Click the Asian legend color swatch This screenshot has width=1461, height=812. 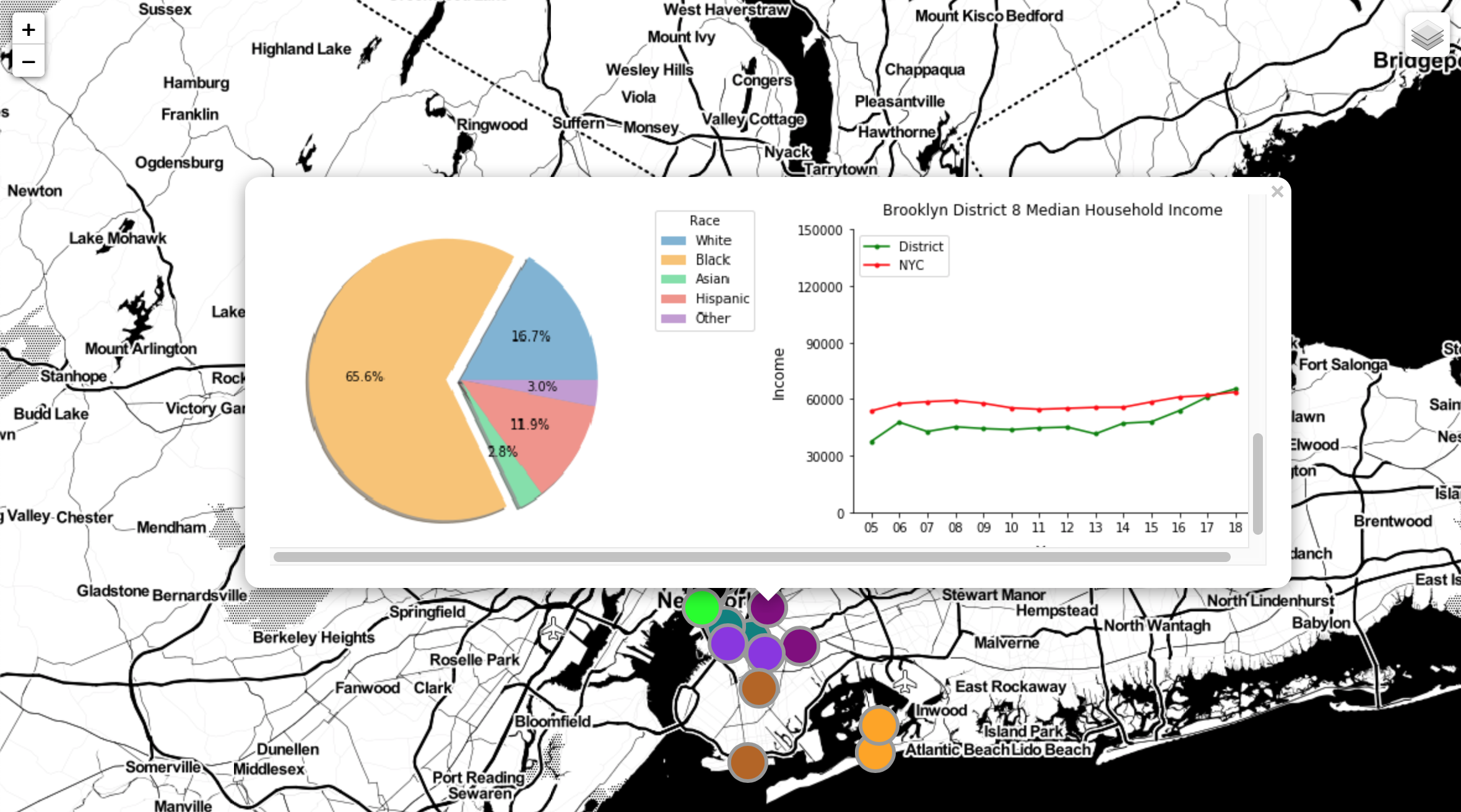673,279
